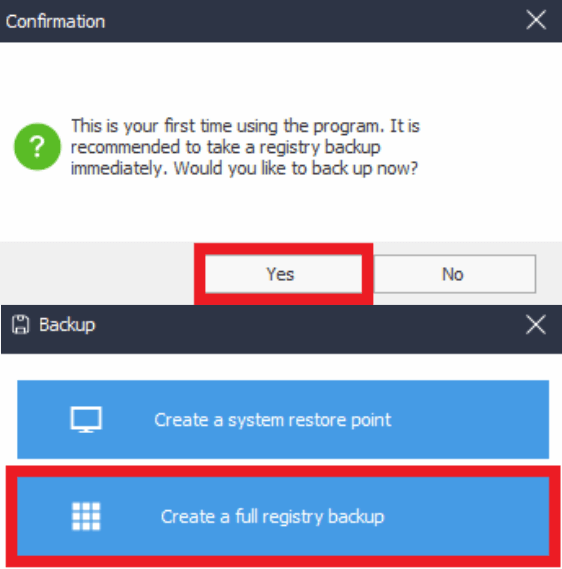Click the floppy disk Backup icon
The width and height of the screenshot is (562, 569).
(x=20, y=324)
